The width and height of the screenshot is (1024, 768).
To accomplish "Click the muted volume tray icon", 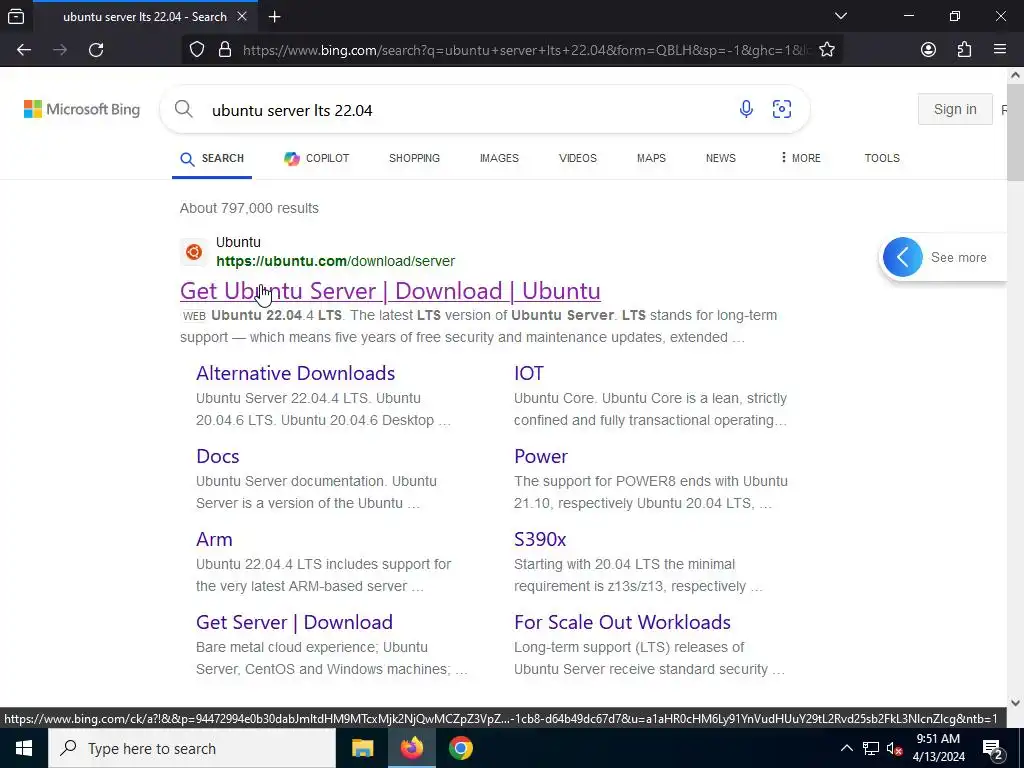I will point(894,748).
